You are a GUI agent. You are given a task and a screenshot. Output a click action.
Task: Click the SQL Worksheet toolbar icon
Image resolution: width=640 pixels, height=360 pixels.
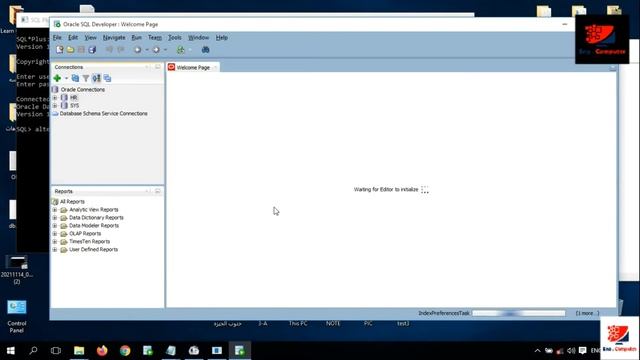[x=180, y=50]
